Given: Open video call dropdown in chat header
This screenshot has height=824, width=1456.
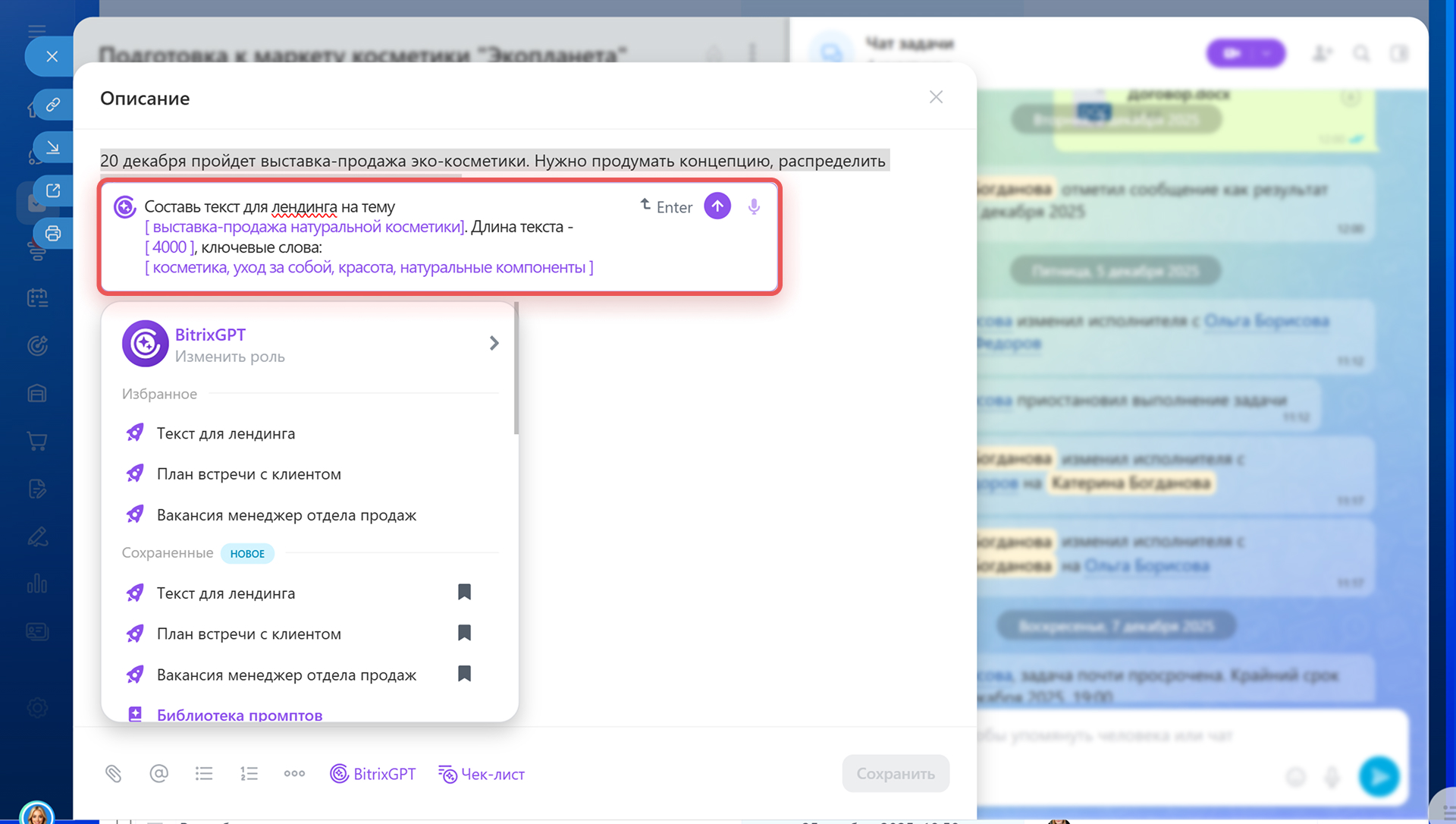Looking at the screenshot, I should pyautogui.click(x=1266, y=53).
